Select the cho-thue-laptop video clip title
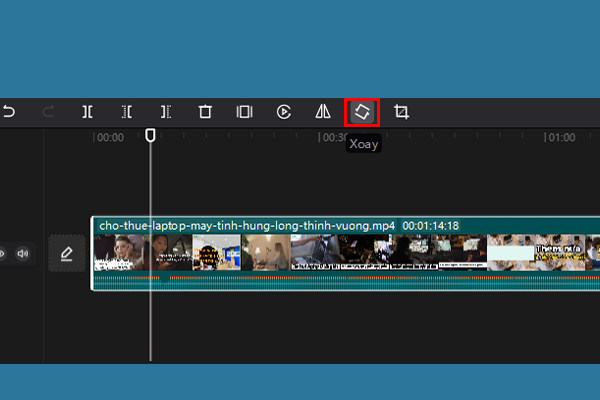 pos(247,226)
